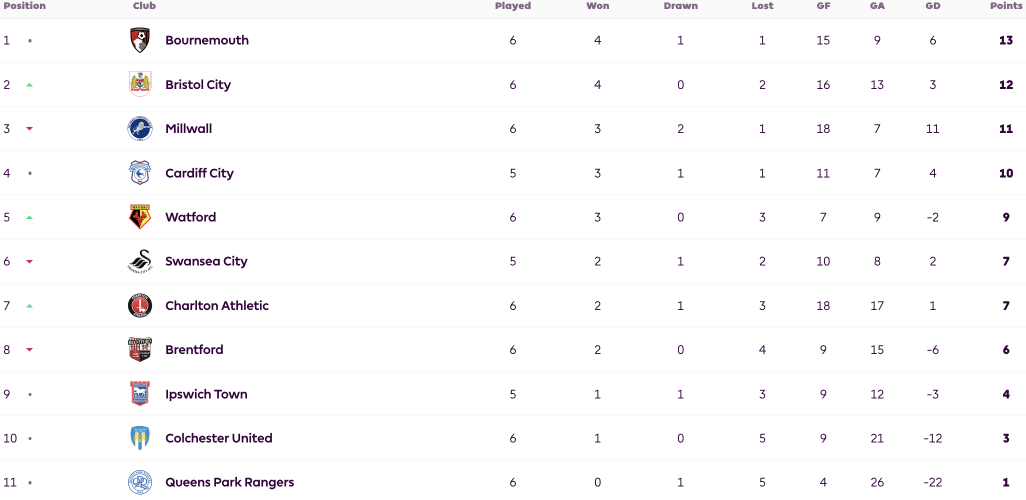
Task: Click the Watford club crest
Action: coord(140,217)
